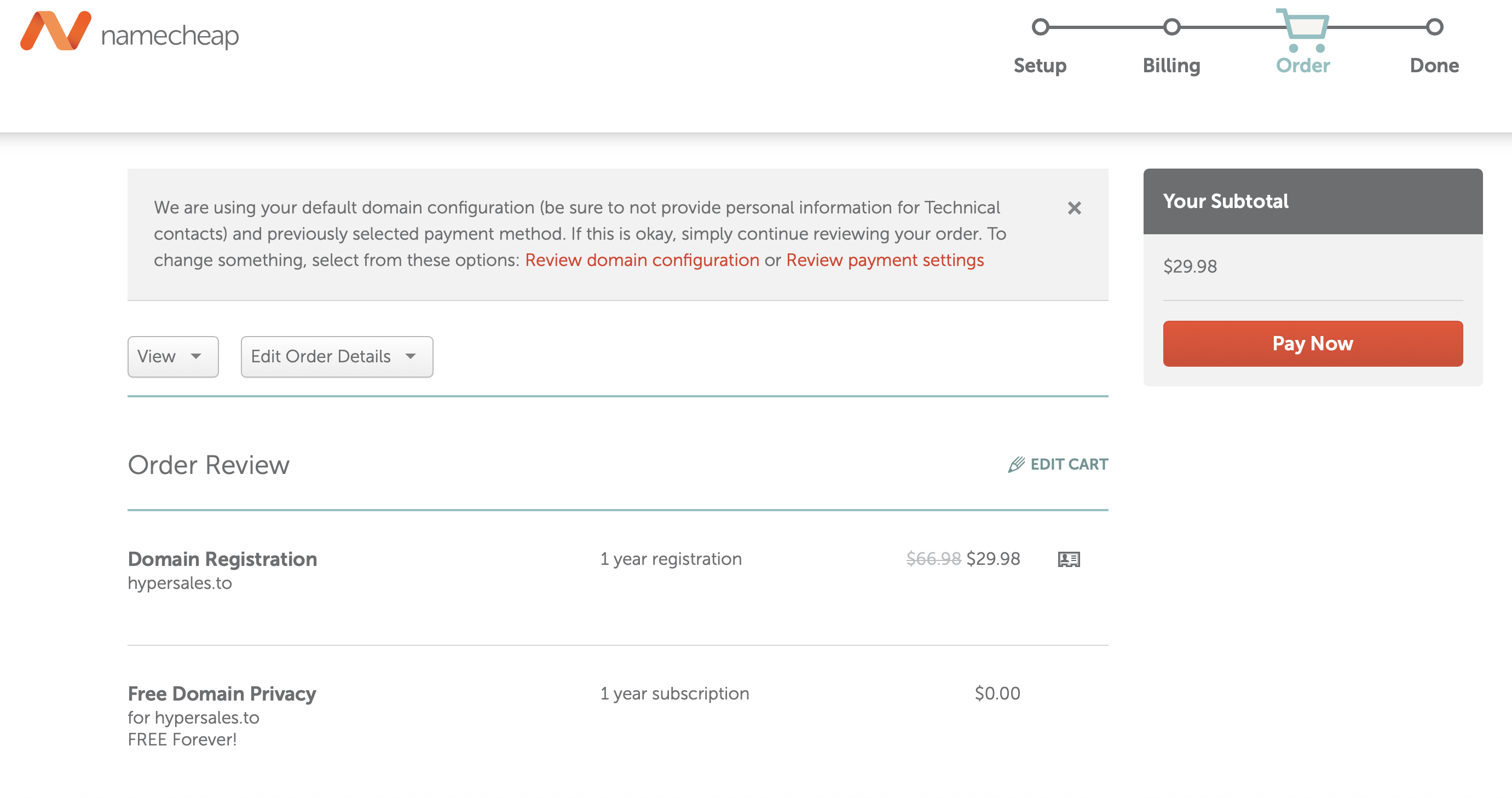Screen dimensions: 1512x798
Task: Click the Done step circle
Action: click(x=1434, y=27)
